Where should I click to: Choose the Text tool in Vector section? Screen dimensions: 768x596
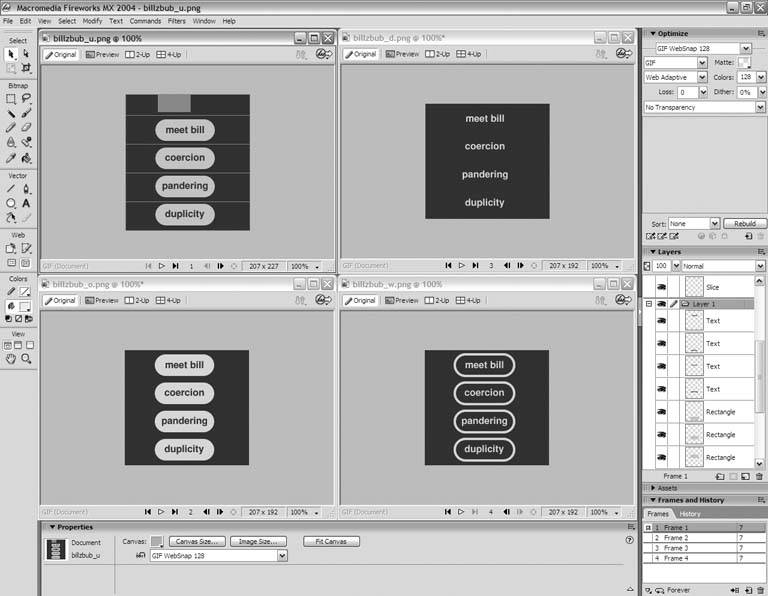pos(26,203)
